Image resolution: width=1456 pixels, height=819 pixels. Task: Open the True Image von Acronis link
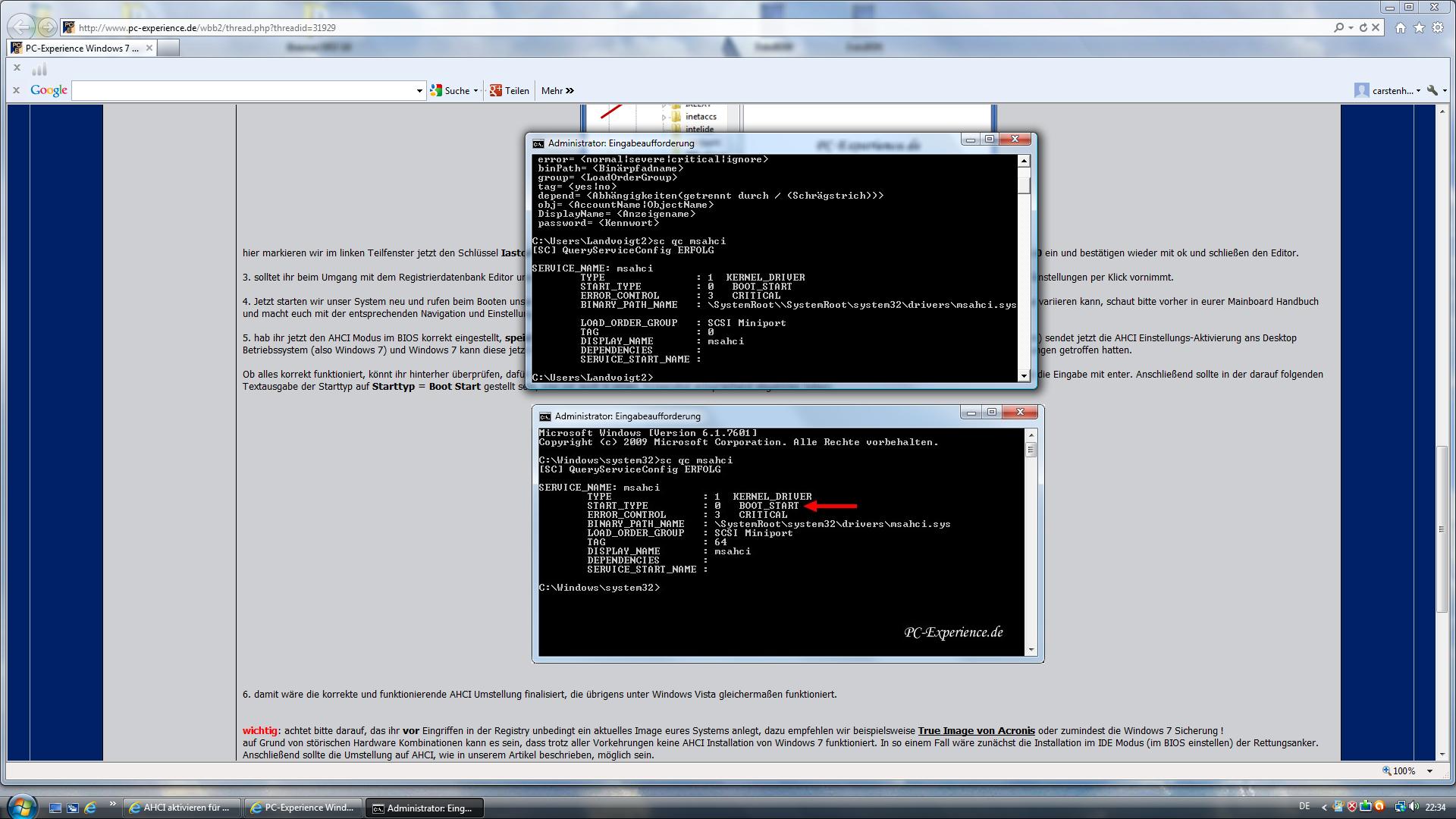coord(976,731)
